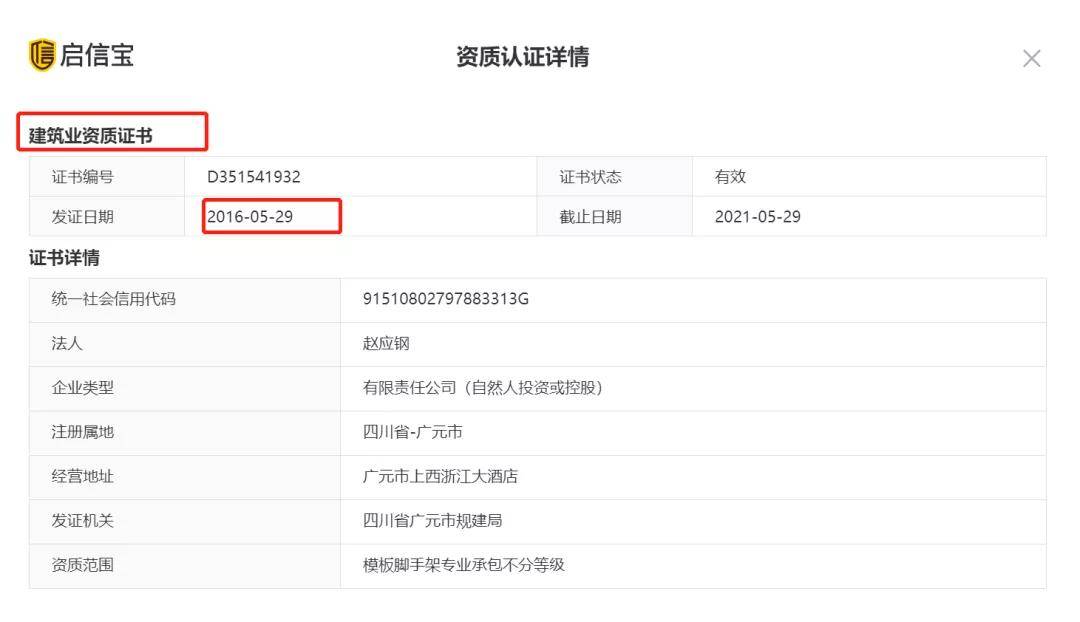Click the 统一社会信用代码 label cell
The width and height of the screenshot is (1080, 622).
pos(113,299)
